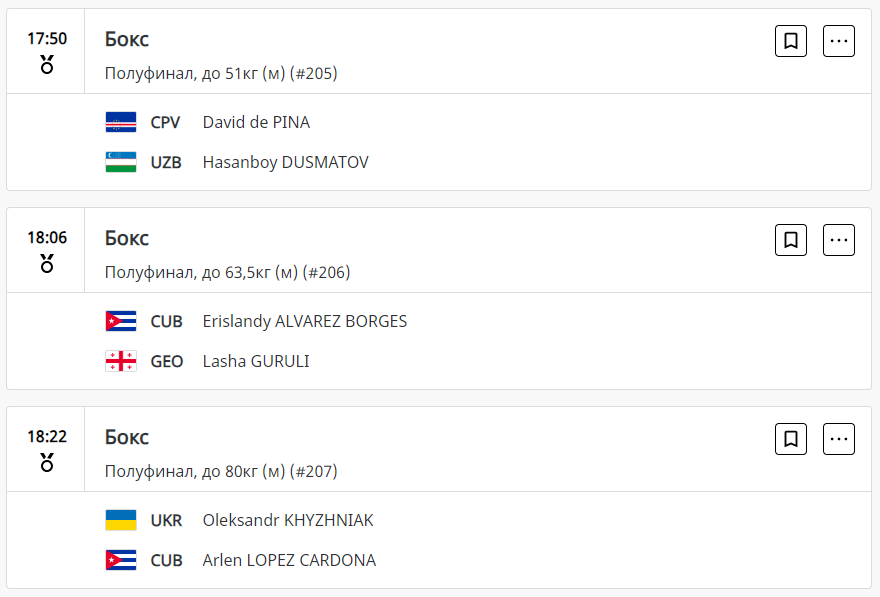
Task: Click Cuba flag beside Arlen Lopez Cardona
Action: (121, 560)
